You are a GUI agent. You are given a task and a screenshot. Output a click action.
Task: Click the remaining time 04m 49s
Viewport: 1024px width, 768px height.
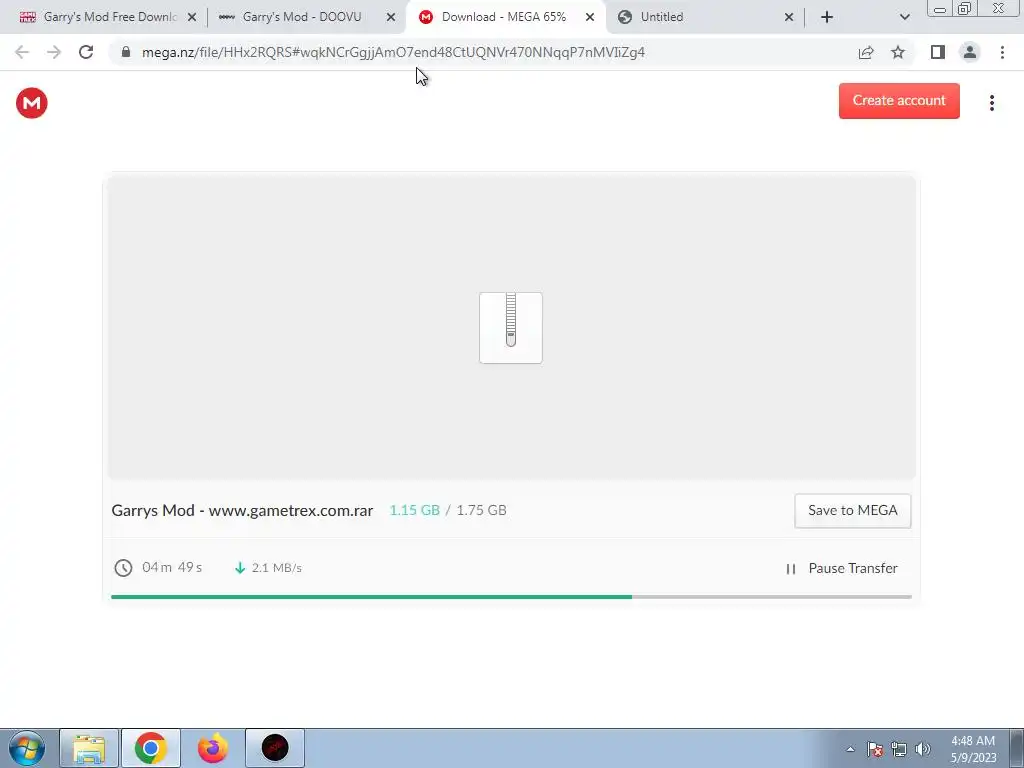click(x=172, y=568)
